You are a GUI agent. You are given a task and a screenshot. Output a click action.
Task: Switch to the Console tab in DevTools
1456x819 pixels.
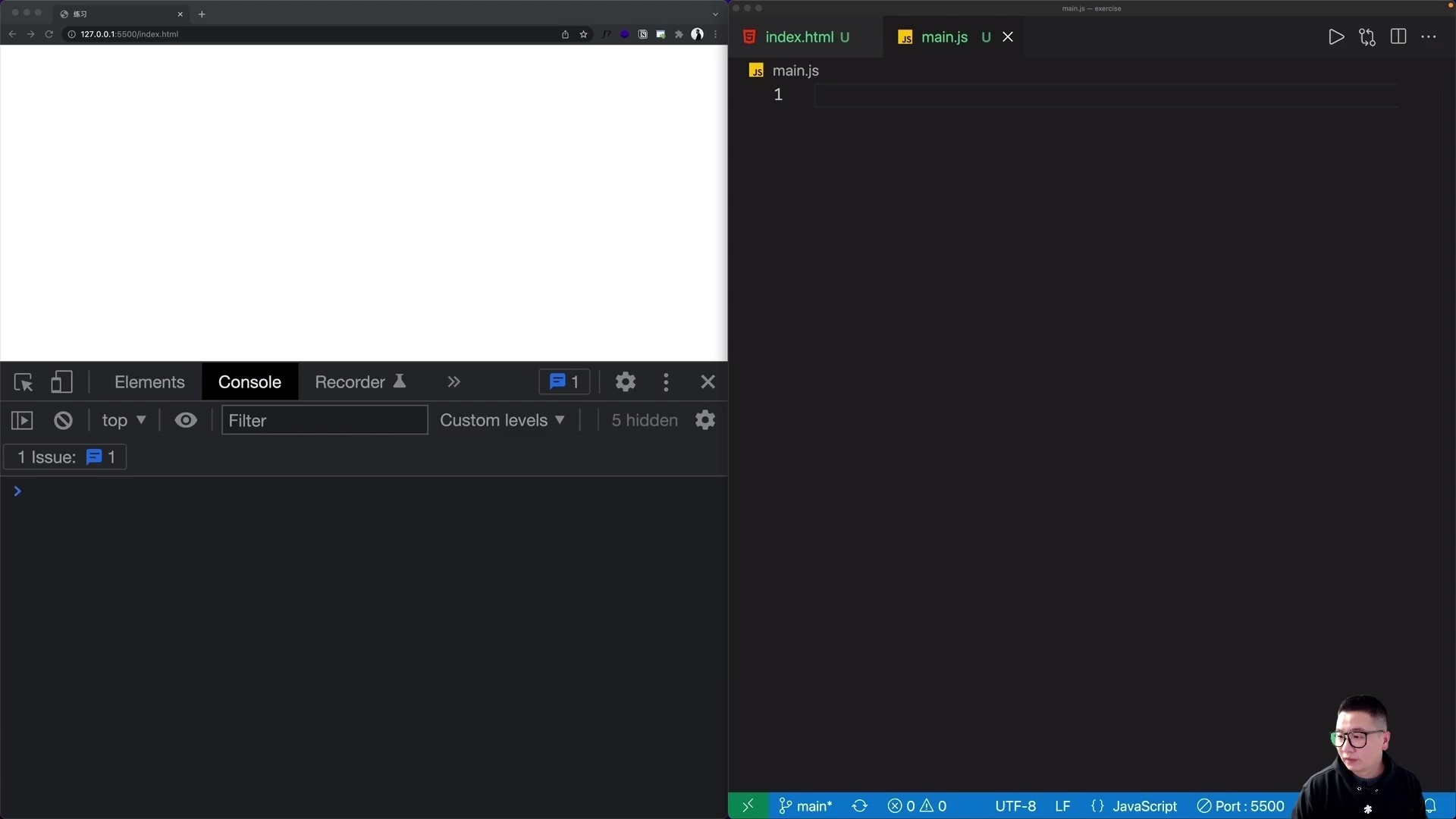tap(249, 382)
